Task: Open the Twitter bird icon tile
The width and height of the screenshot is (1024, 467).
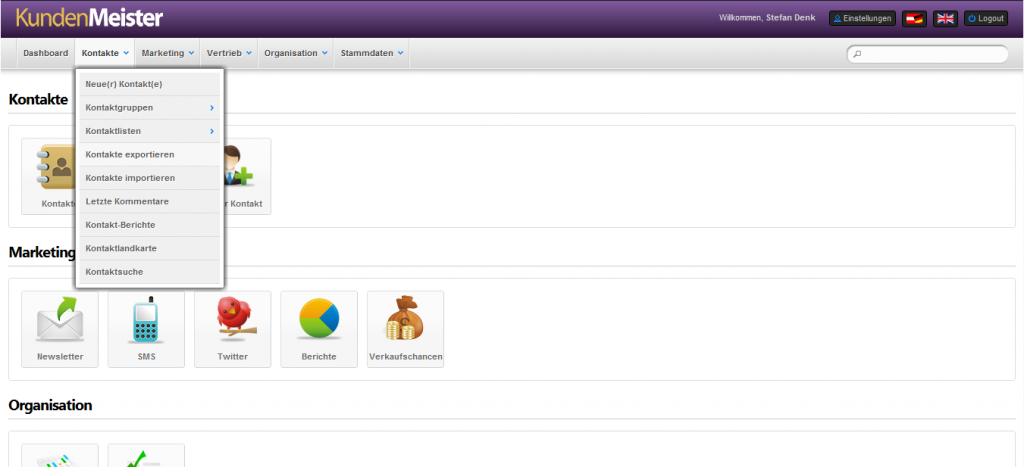Action: pos(232,329)
